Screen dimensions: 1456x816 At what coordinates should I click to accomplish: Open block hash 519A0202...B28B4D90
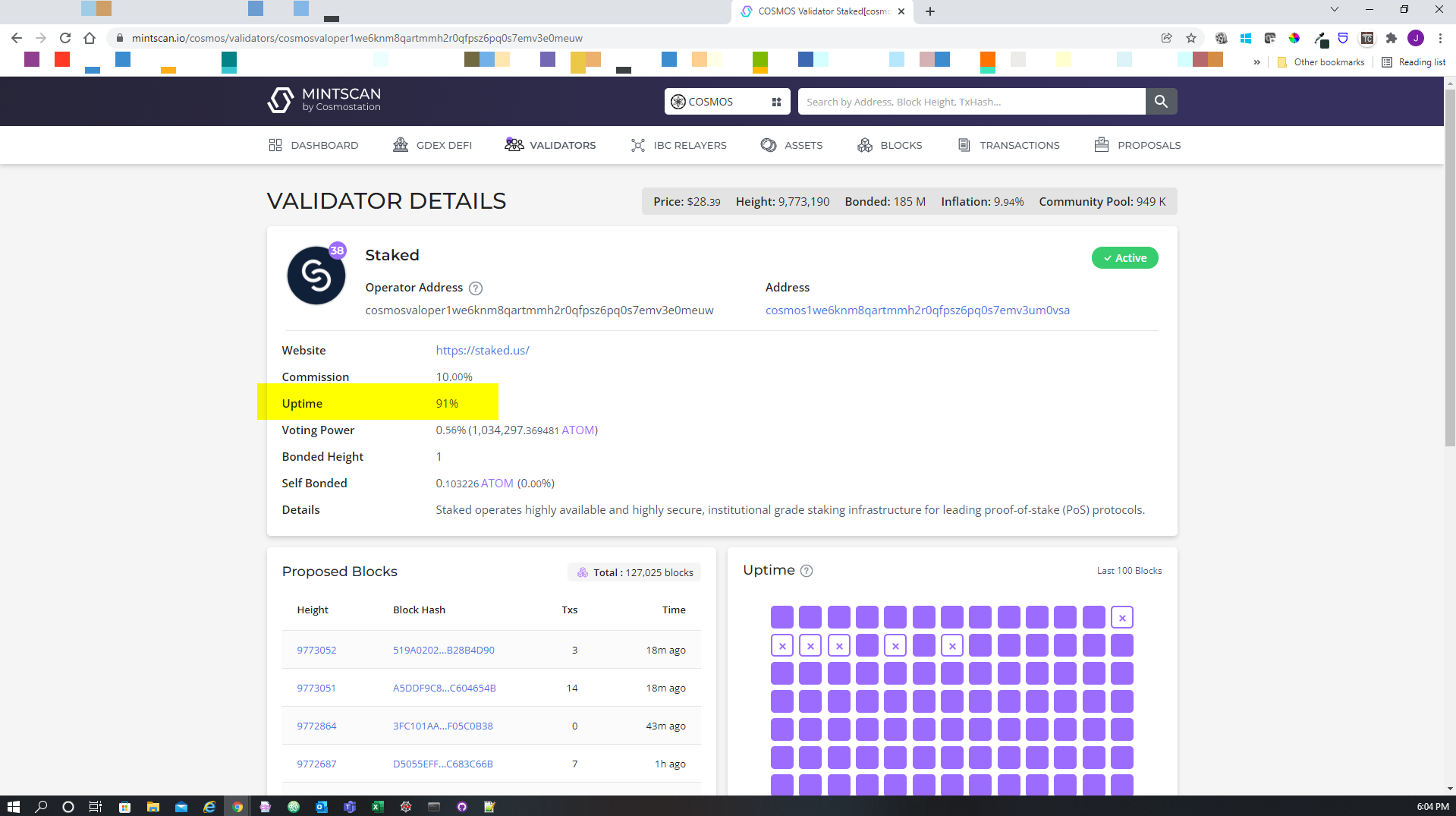click(444, 651)
